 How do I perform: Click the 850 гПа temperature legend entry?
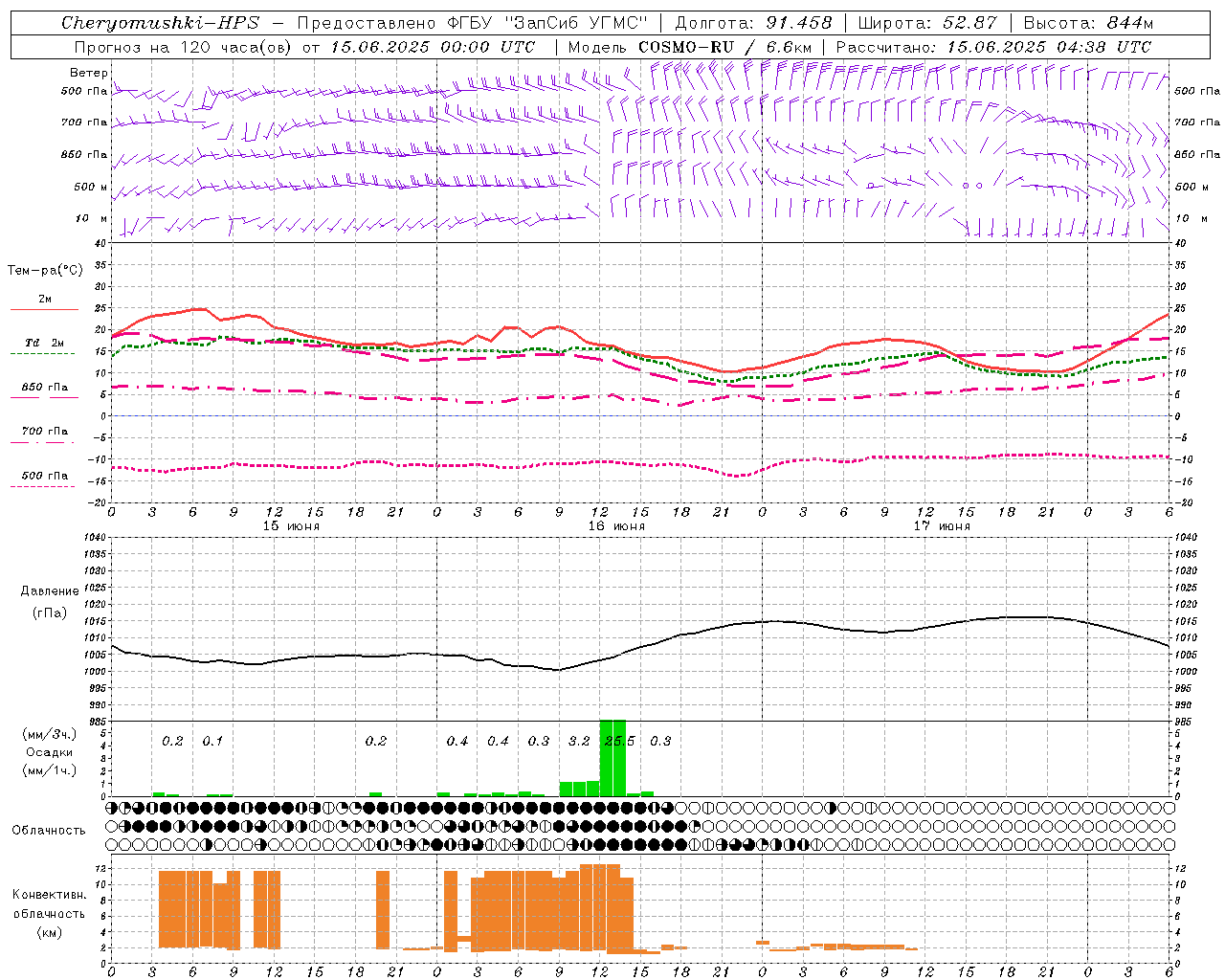tap(44, 388)
